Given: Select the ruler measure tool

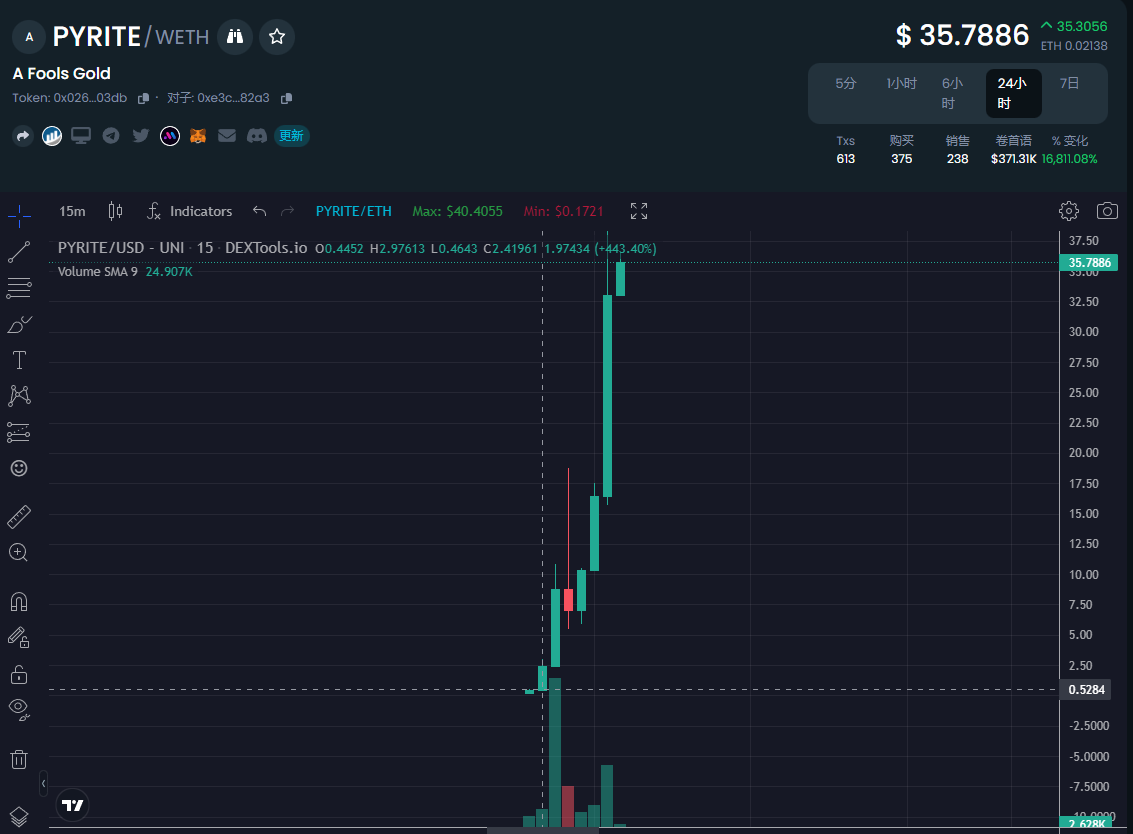Looking at the screenshot, I should click(x=19, y=516).
